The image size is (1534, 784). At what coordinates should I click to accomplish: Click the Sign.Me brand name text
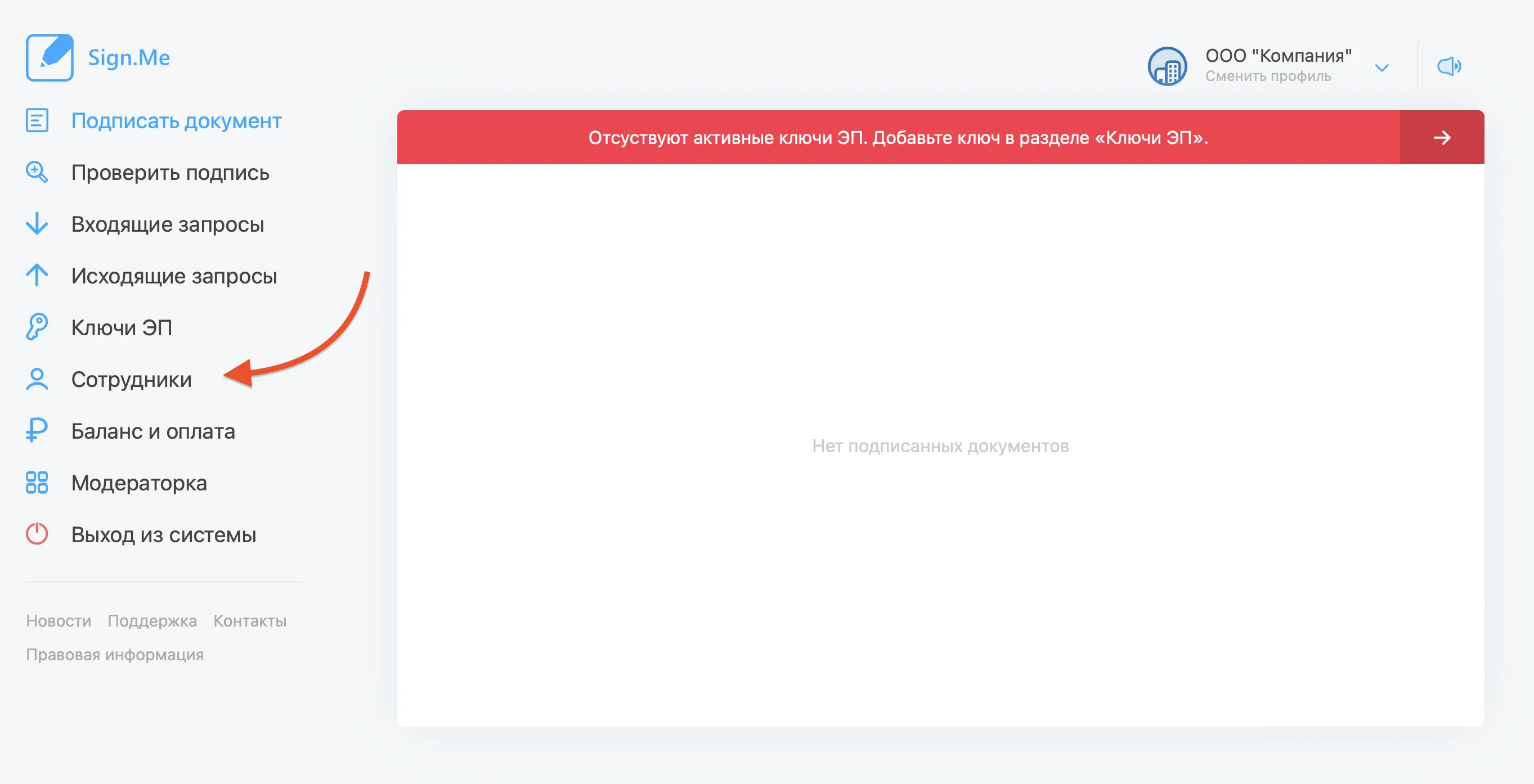coord(129,58)
